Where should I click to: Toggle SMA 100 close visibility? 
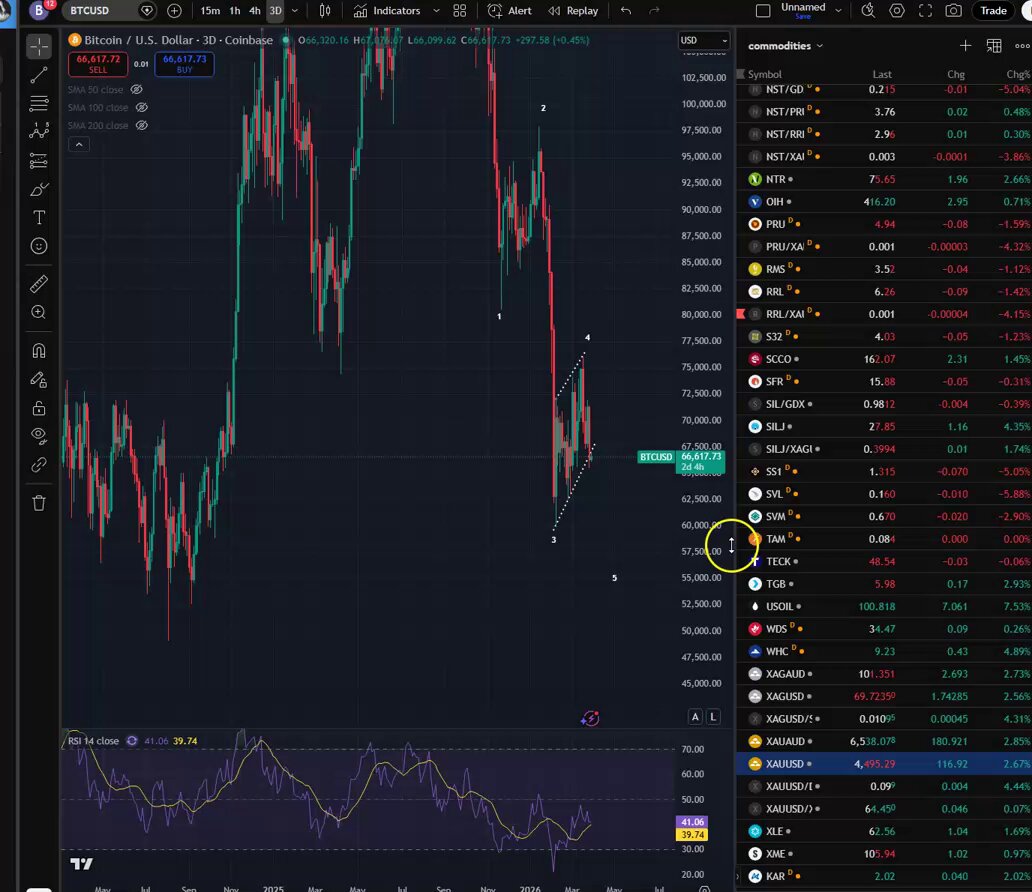click(x=142, y=107)
